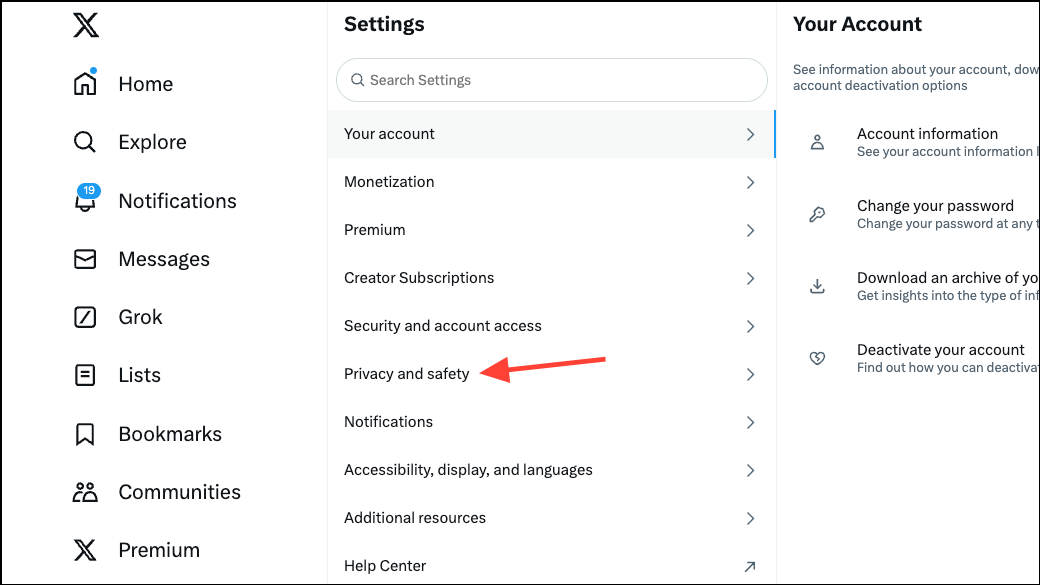Click the Lists icon in sidebar
This screenshot has width=1040, height=585.
pos(86,375)
